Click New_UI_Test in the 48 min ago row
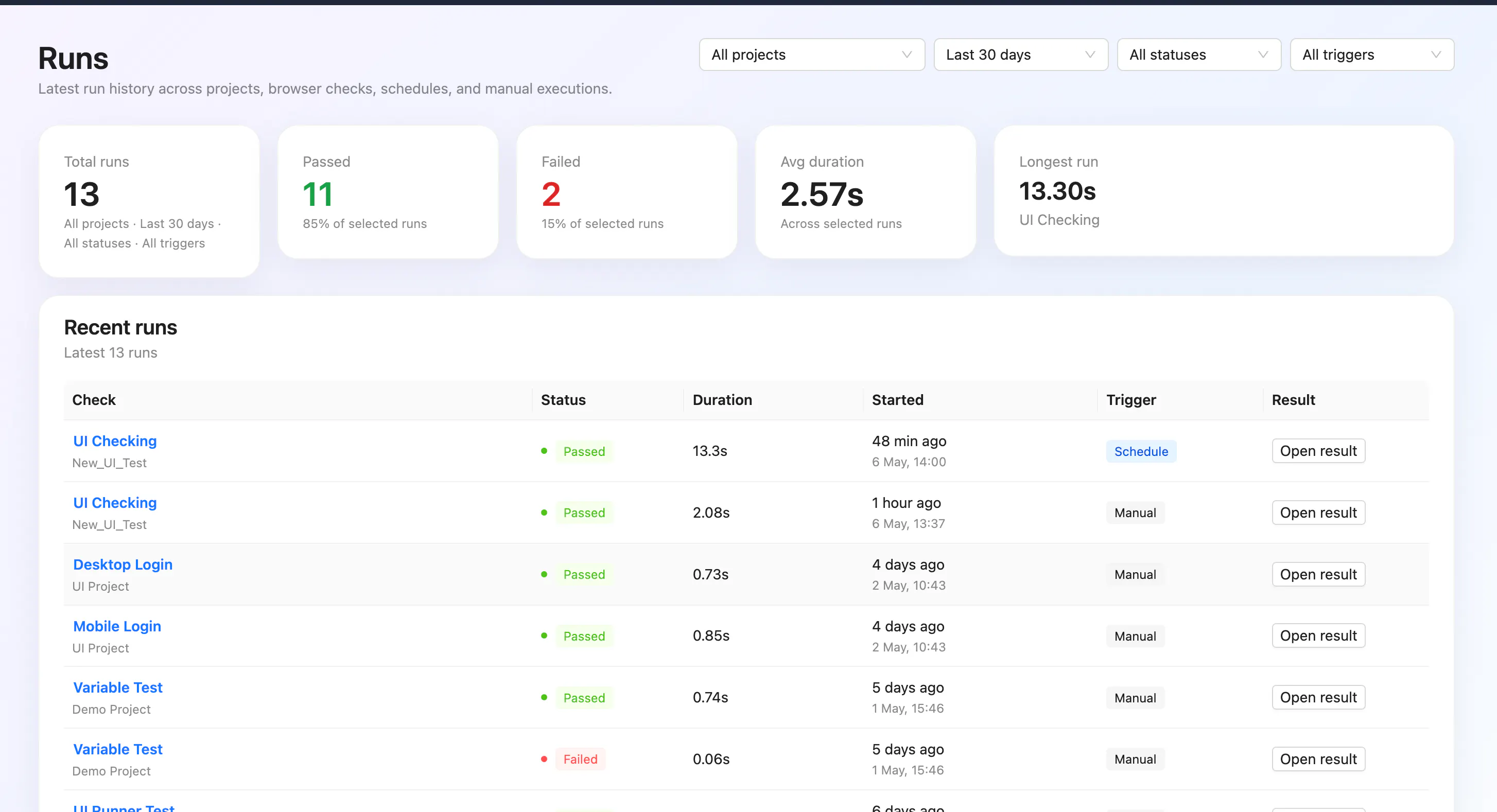 pyautogui.click(x=109, y=463)
